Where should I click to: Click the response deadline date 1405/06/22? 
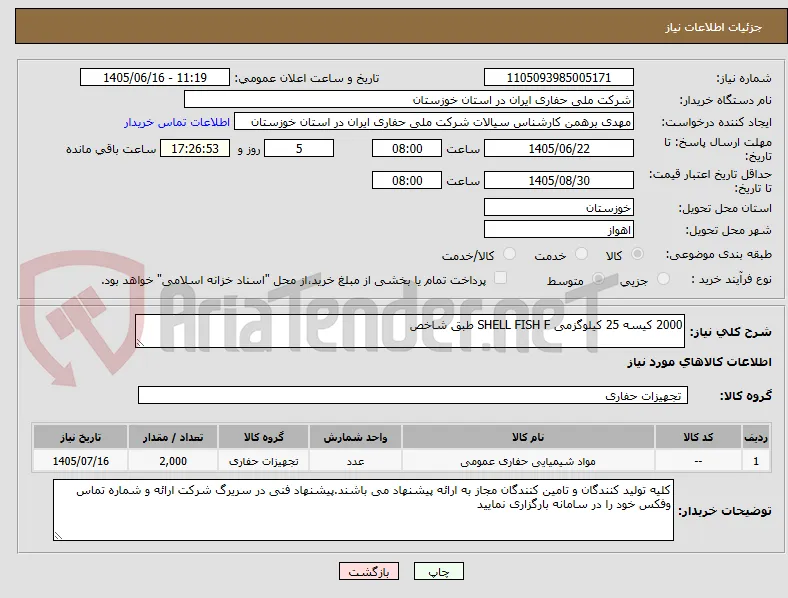(x=558, y=149)
